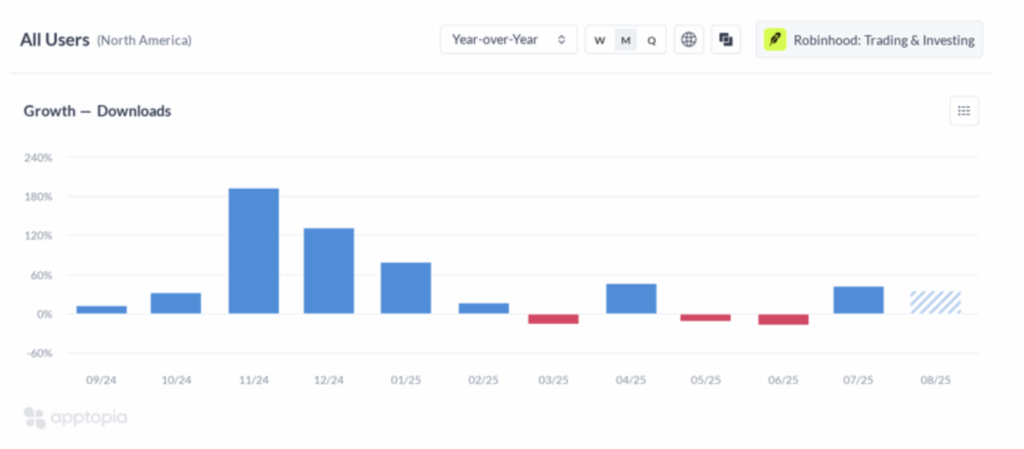Click the Growth — Downloads chart title

tap(97, 111)
